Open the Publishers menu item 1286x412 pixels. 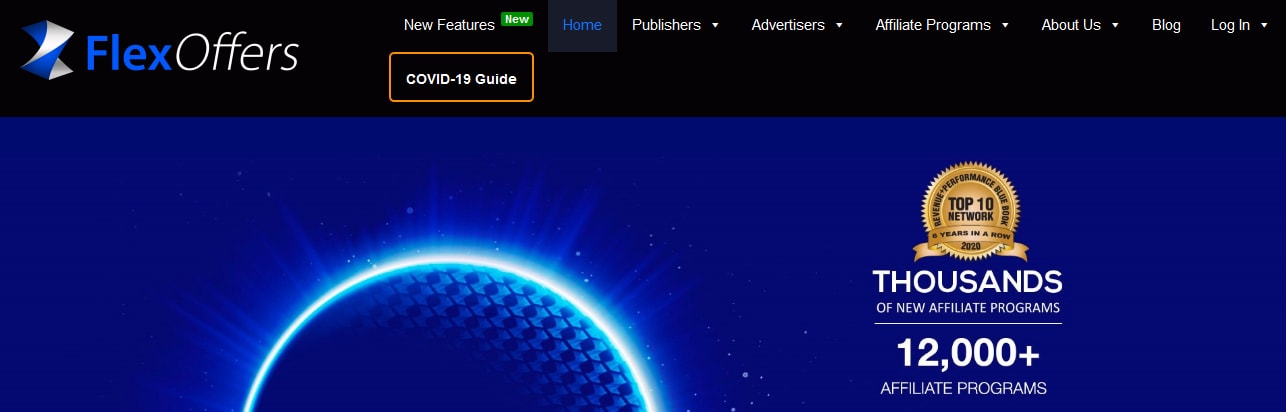point(666,25)
